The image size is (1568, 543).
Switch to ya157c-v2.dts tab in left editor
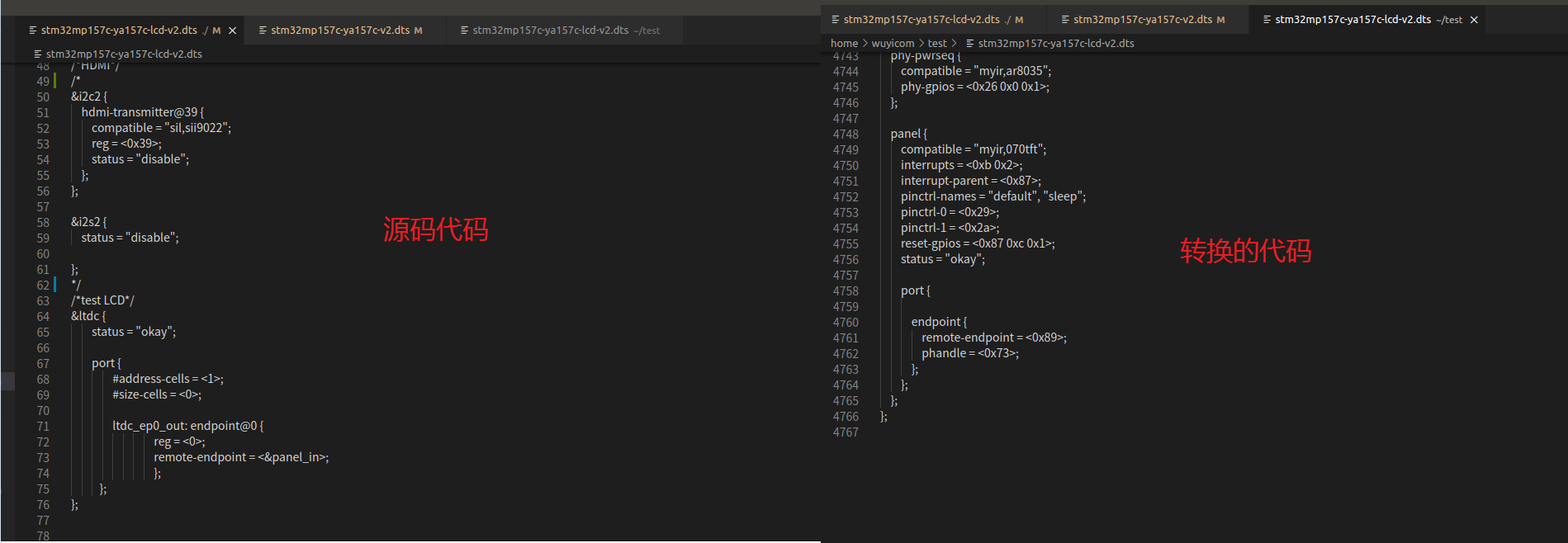coord(340,31)
